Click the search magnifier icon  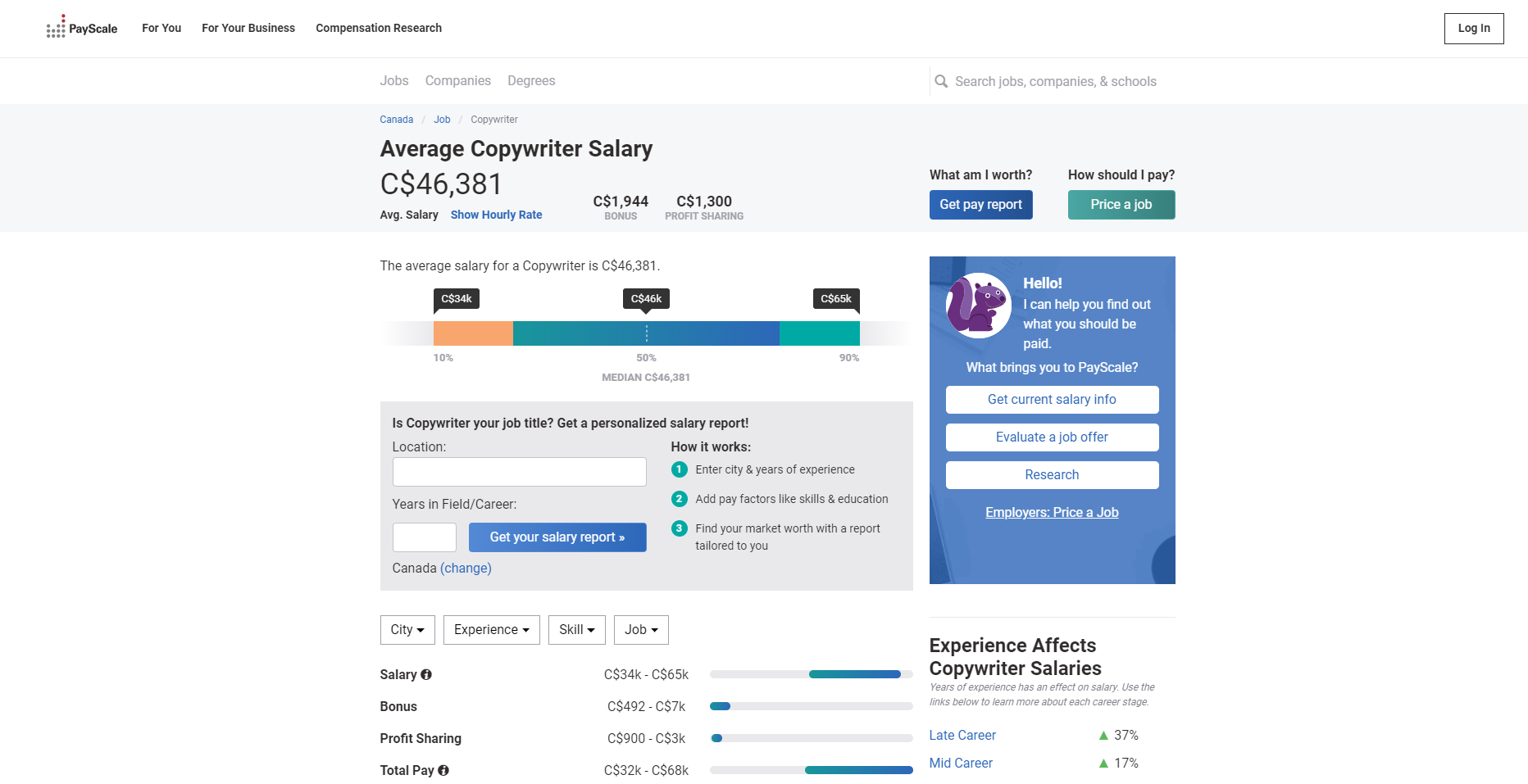click(941, 81)
